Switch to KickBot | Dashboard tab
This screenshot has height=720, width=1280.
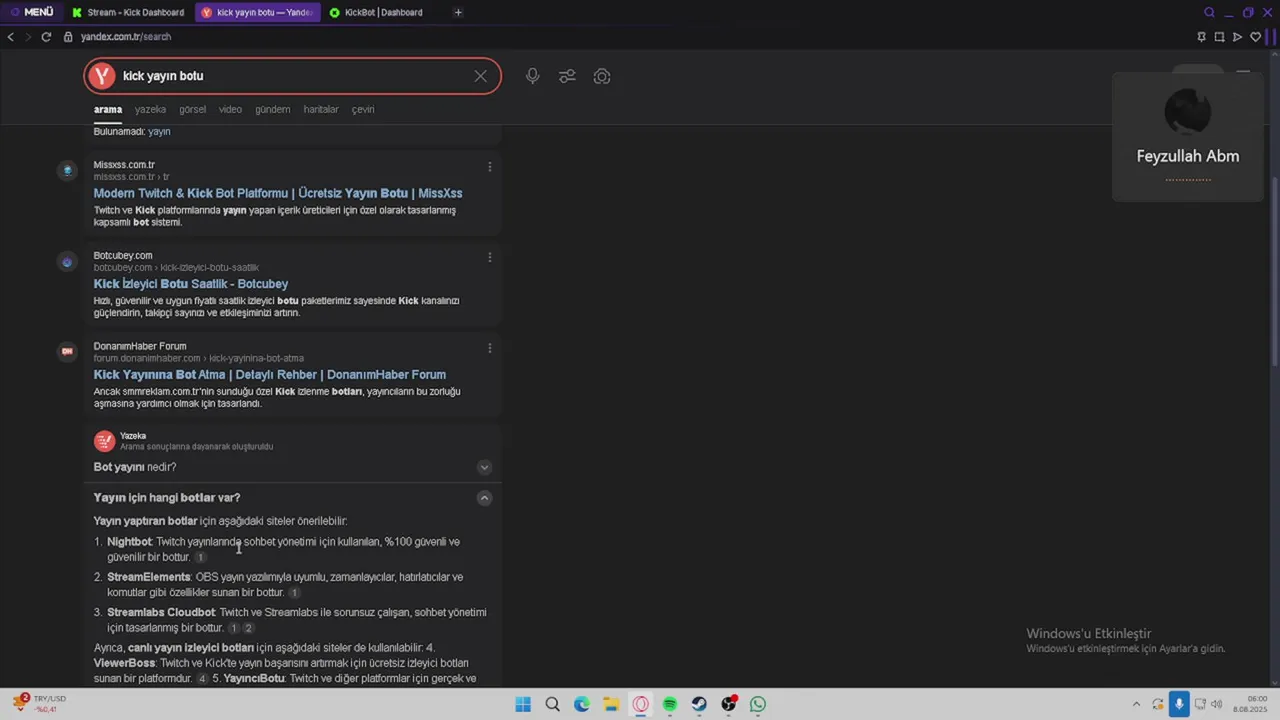377,12
